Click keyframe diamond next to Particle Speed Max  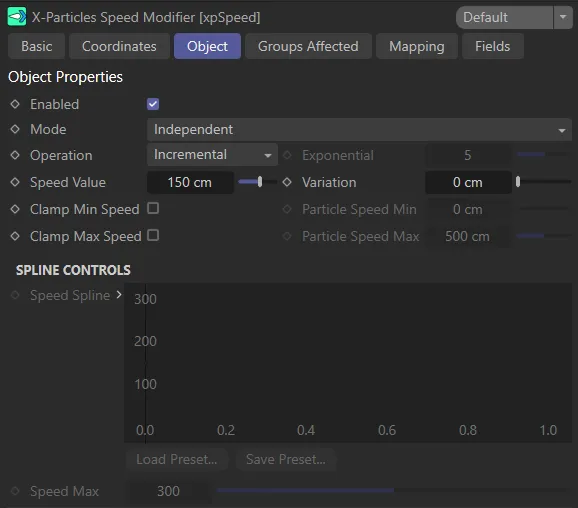point(287,236)
